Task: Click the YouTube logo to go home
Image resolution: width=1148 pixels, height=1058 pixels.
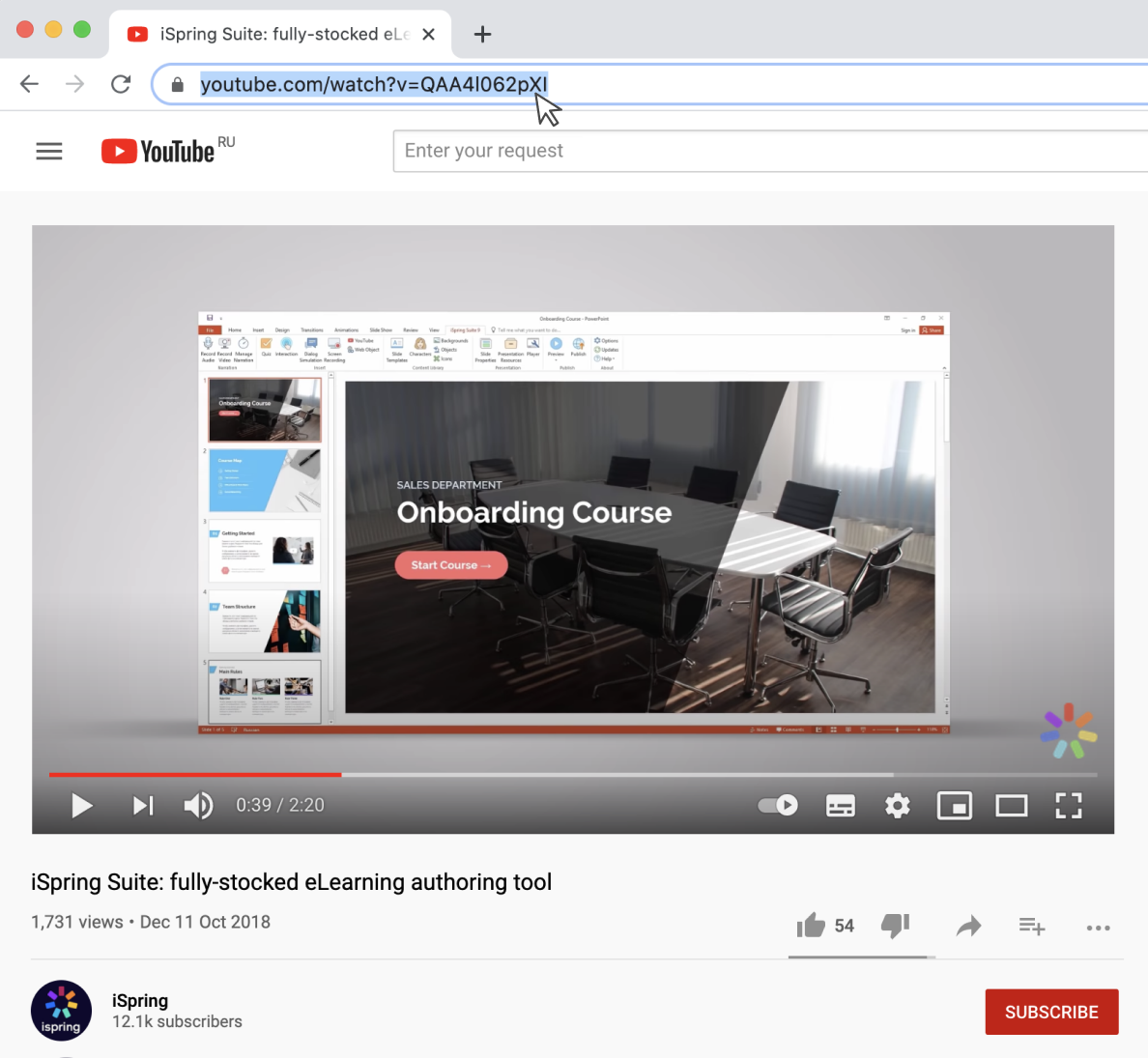Action: (x=159, y=151)
